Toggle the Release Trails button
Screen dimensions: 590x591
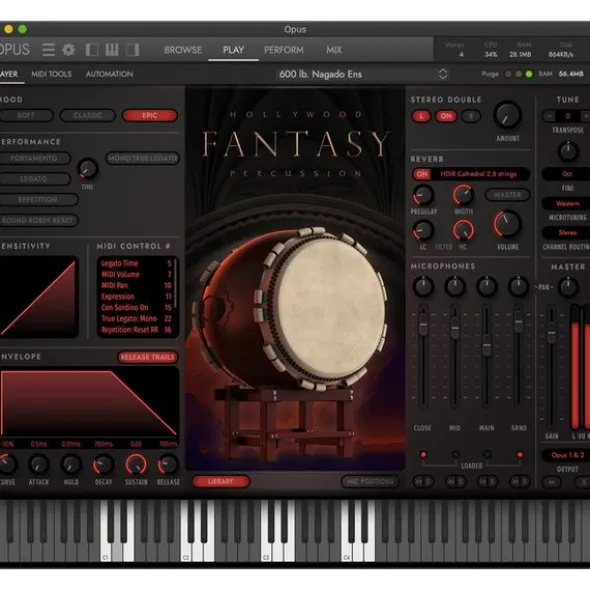click(148, 357)
